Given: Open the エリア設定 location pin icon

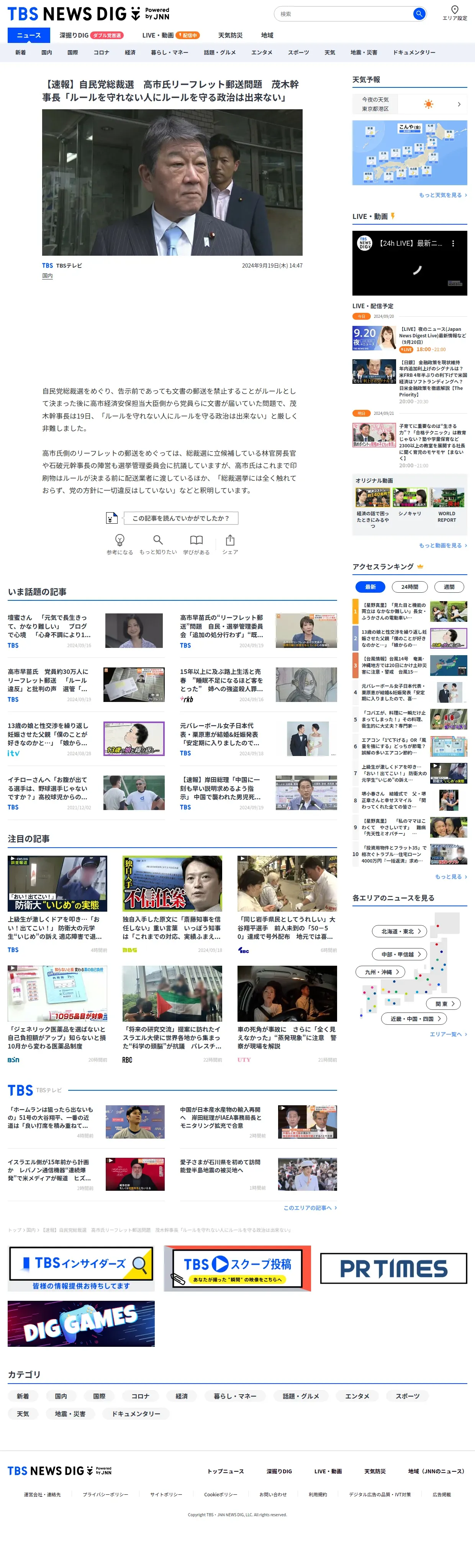Looking at the screenshot, I should [454, 9].
